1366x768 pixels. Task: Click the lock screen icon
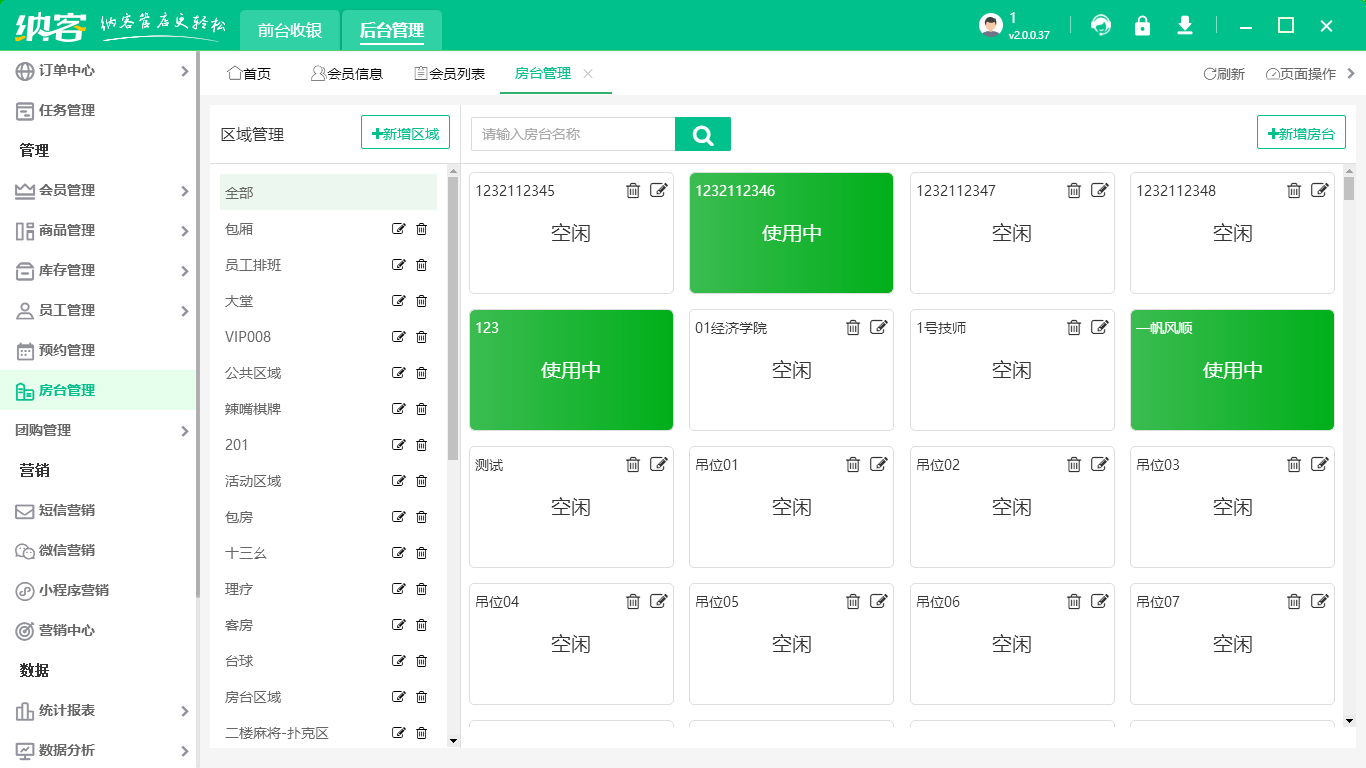(1142, 26)
